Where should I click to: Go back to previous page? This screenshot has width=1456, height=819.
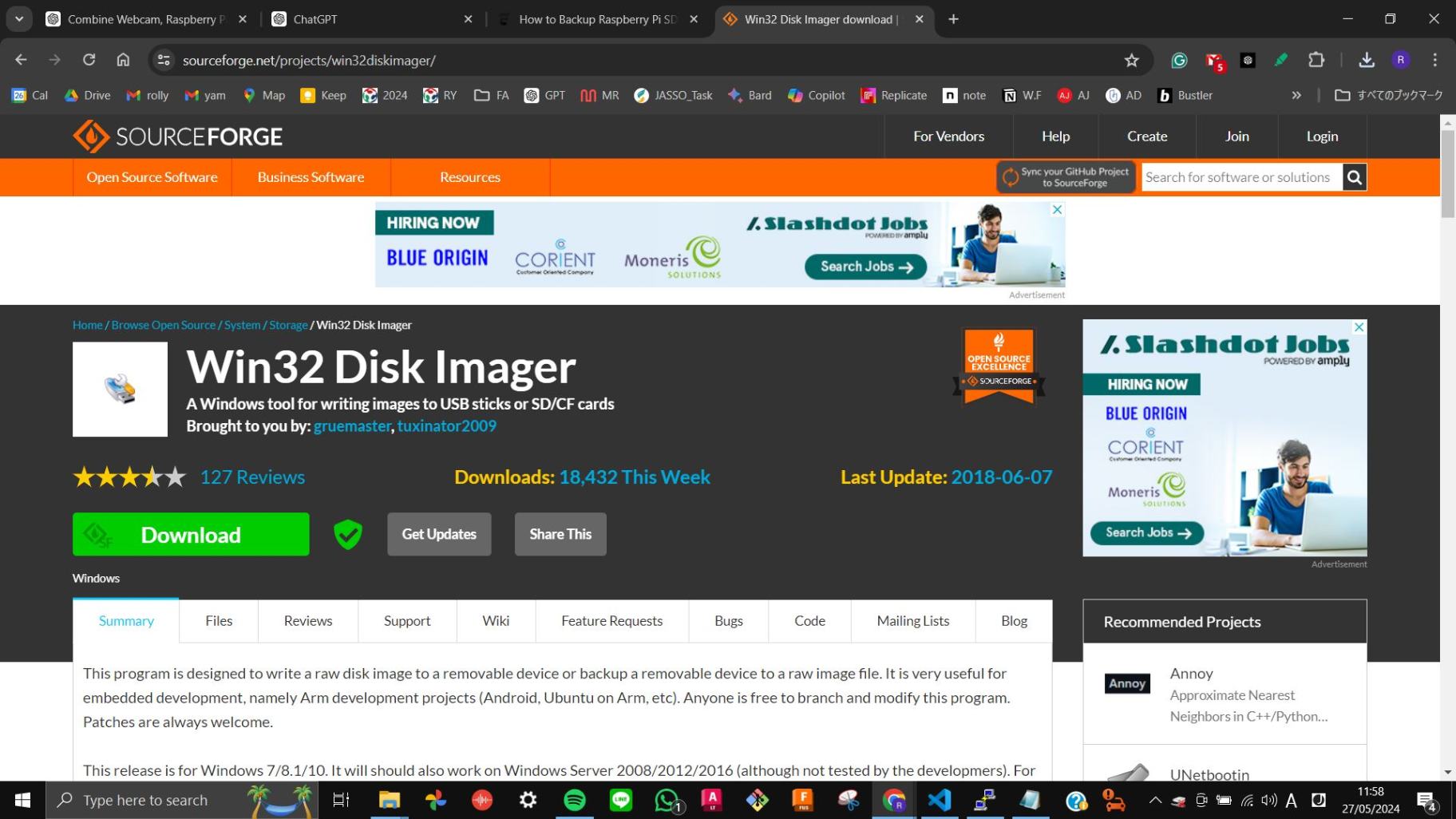[x=21, y=60]
